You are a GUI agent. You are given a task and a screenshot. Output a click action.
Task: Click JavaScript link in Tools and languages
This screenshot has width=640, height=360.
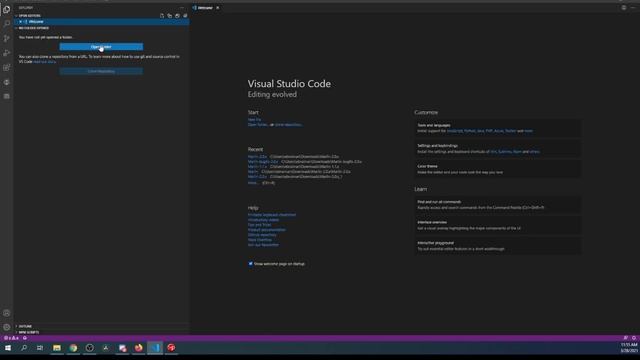pos(455,131)
